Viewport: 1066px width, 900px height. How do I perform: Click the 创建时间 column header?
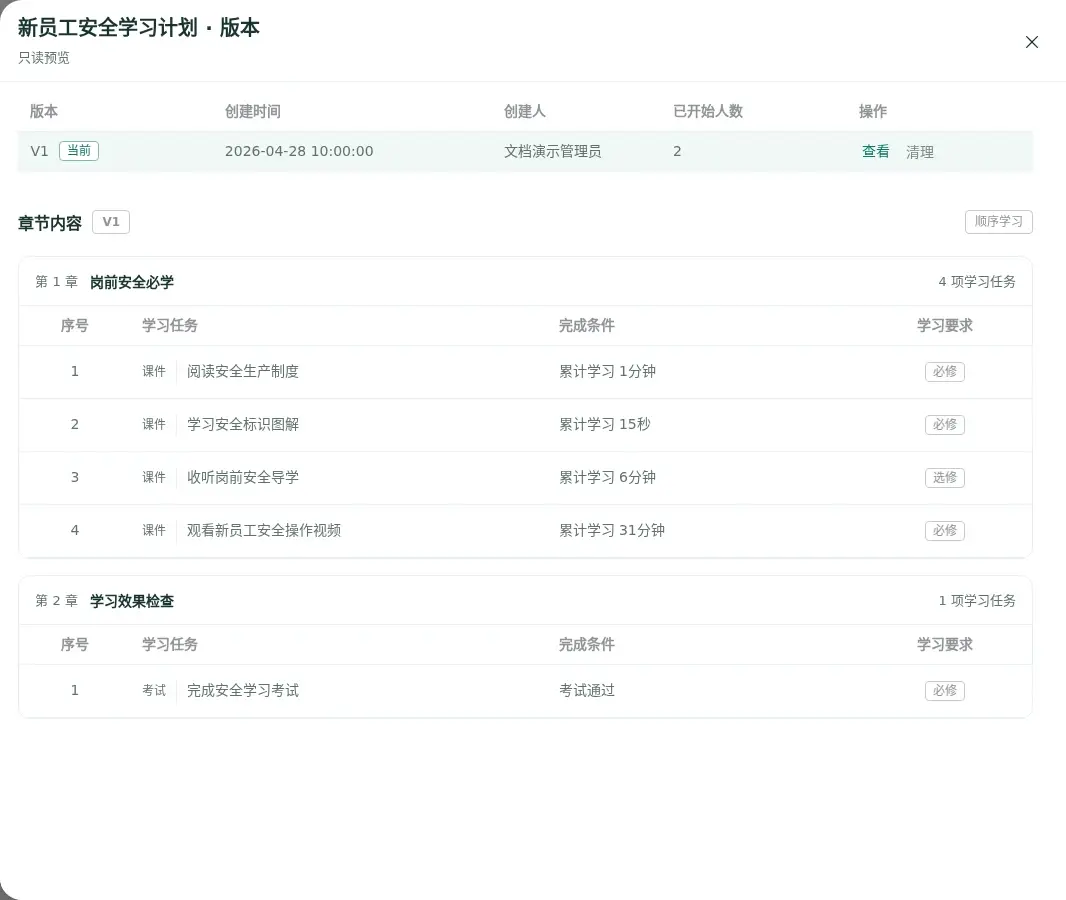pos(253,111)
